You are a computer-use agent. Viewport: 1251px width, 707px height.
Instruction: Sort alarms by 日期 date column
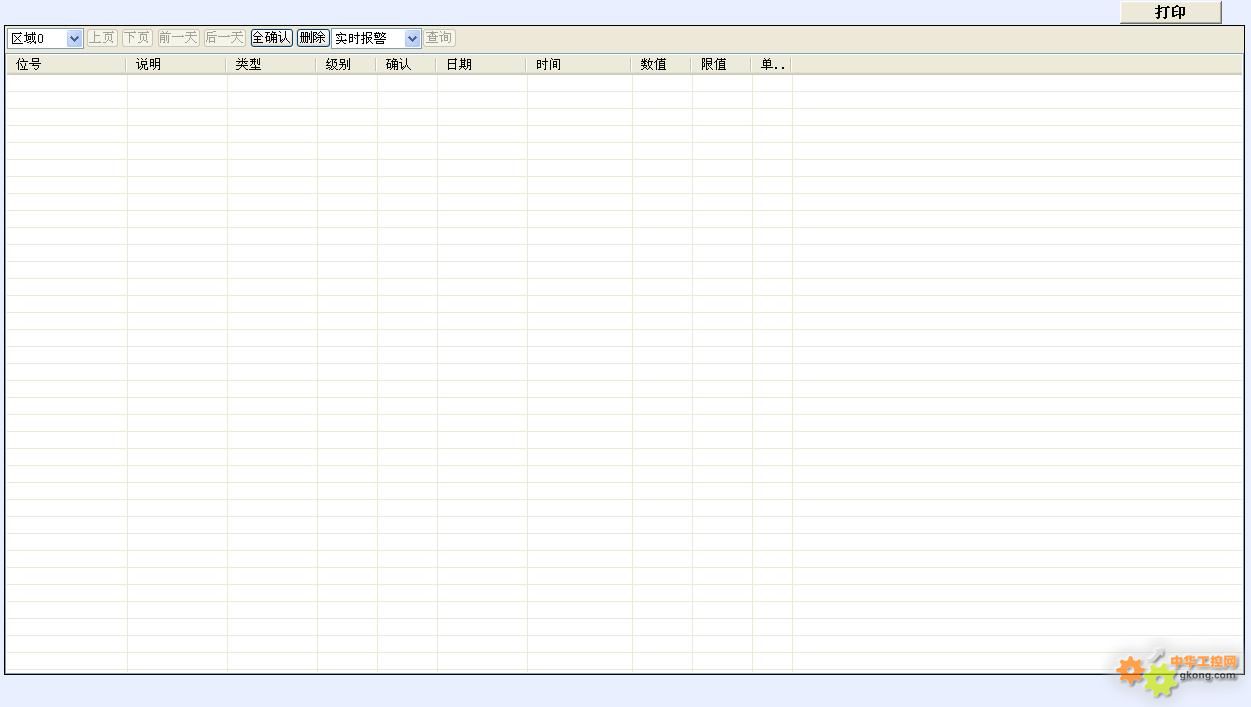481,64
